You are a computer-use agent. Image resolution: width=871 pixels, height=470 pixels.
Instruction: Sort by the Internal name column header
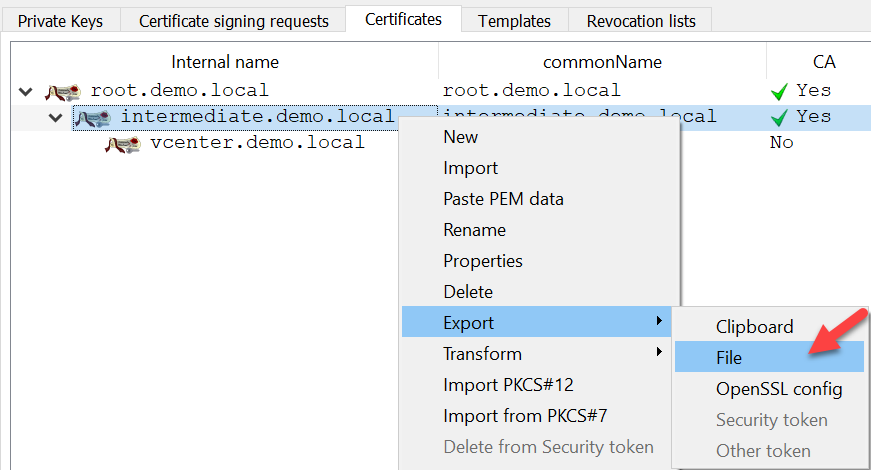[225, 62]
